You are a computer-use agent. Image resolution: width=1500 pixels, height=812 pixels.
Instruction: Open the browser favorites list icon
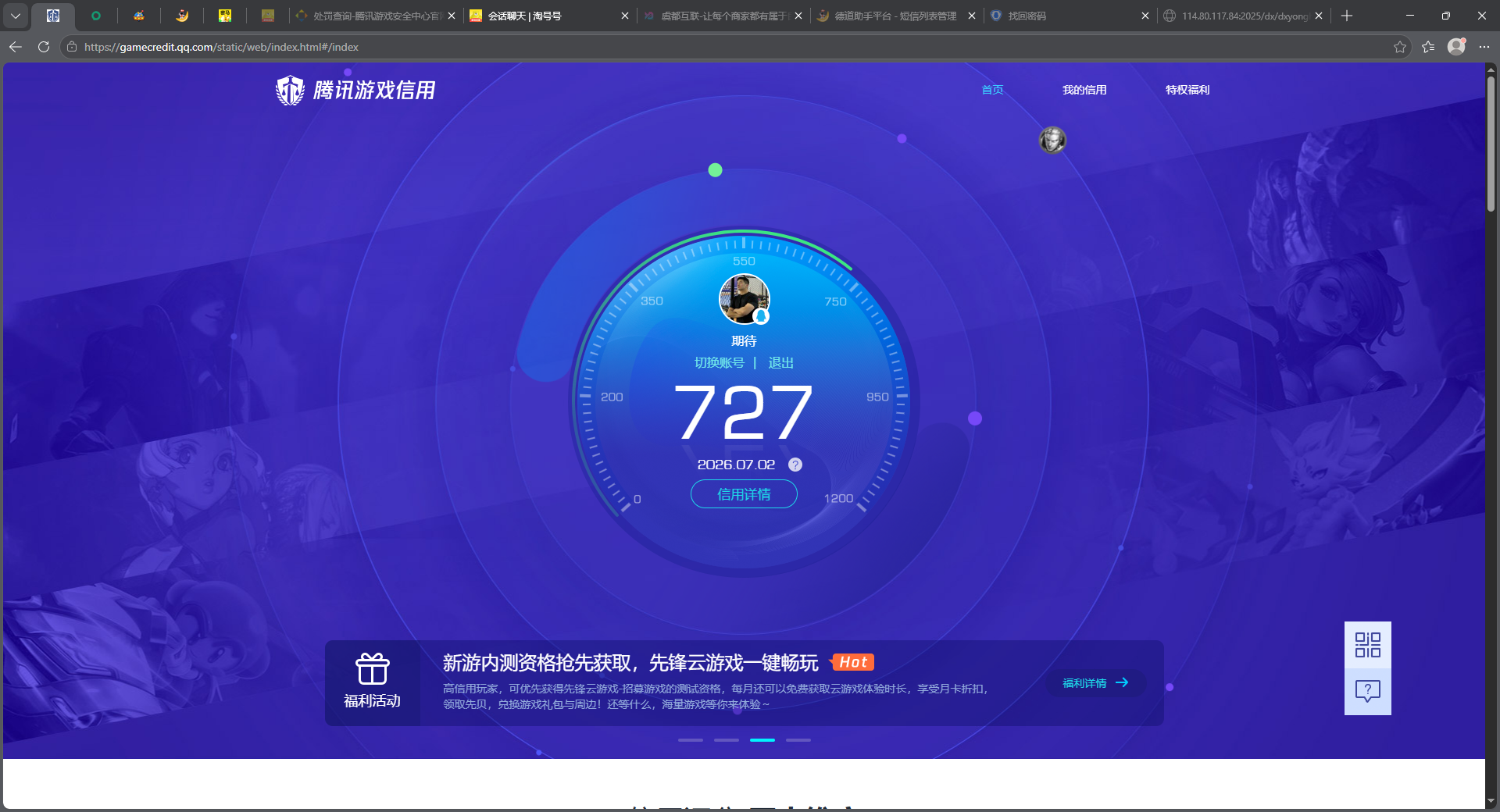(x=1428, y=47)
